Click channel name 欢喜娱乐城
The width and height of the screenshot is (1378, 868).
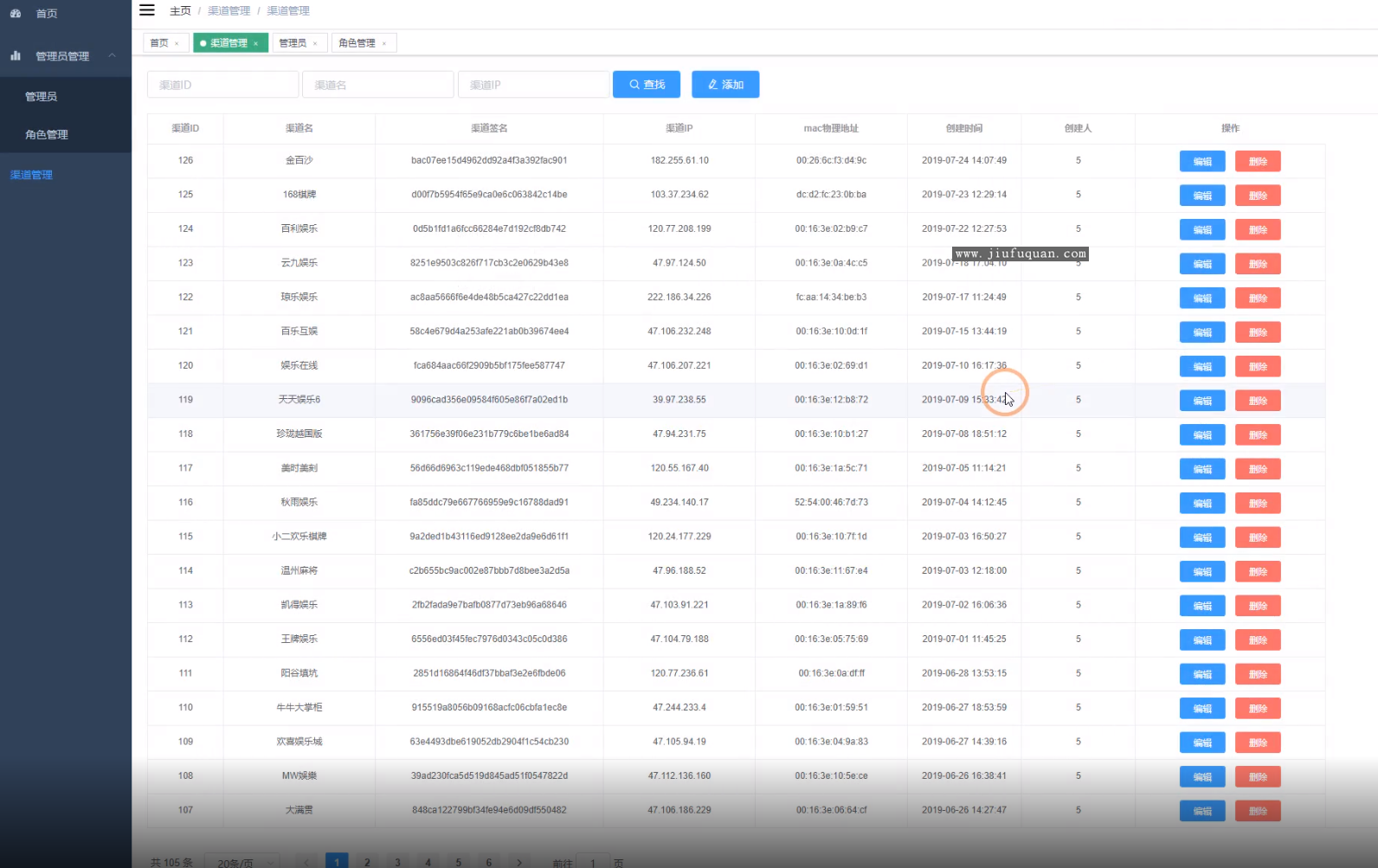299,742
